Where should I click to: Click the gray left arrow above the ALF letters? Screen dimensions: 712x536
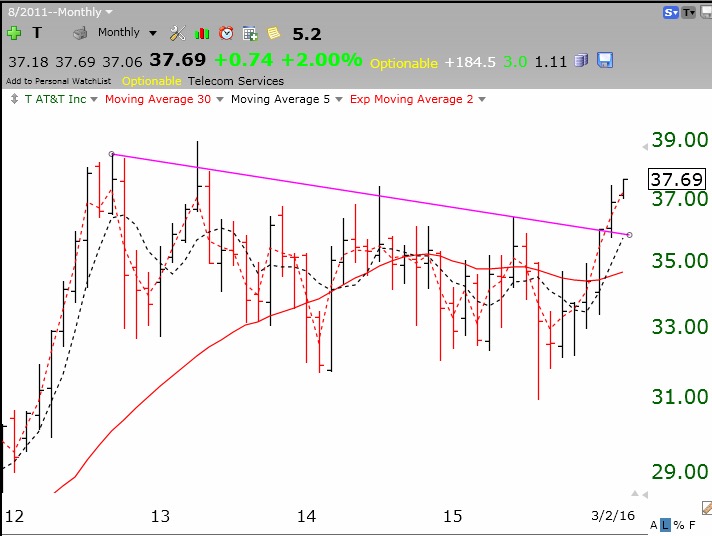tap(645, 495)
